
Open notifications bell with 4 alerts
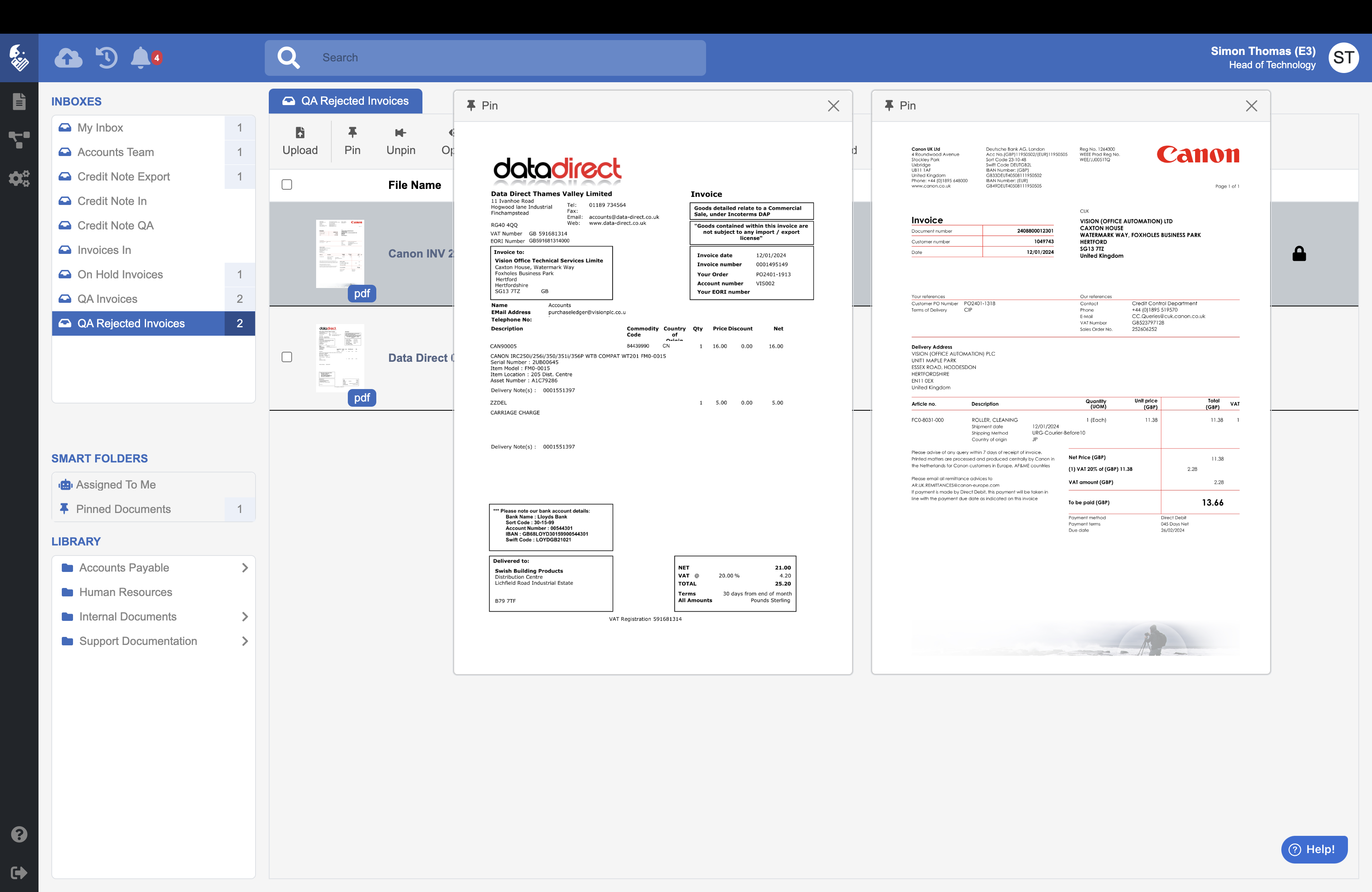tap(141, 58)
